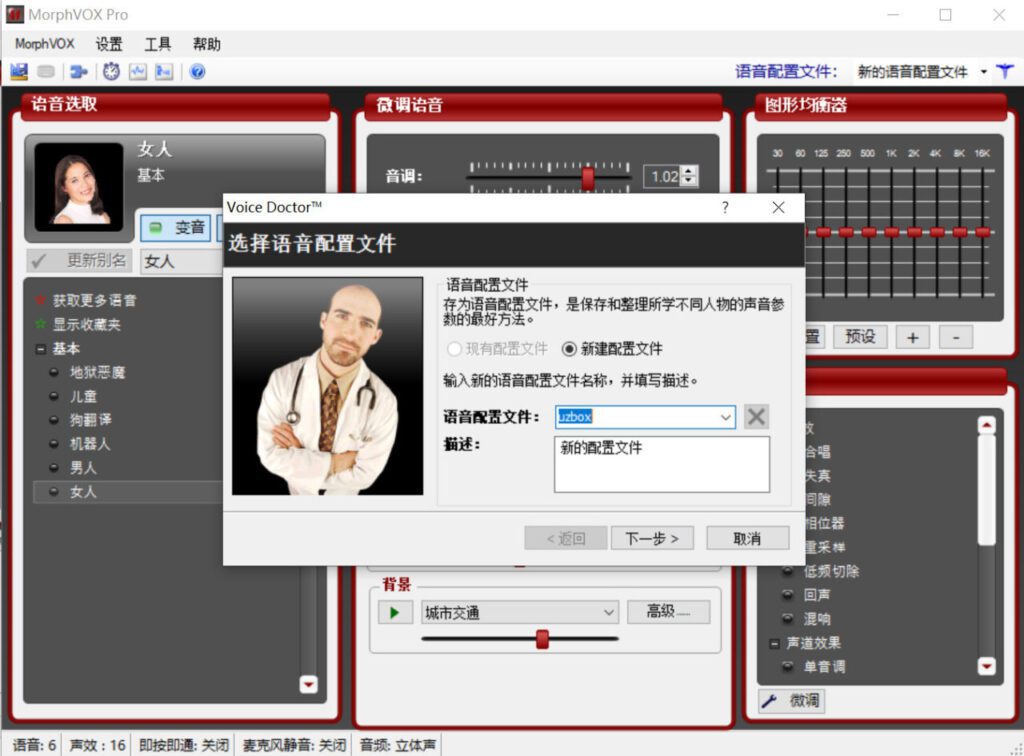Image resolution: width=1024 pixels, height=756 pixels.
Task: Open the Voice Doctor timer icon in toolbar
Action: (x=111, y=71)
